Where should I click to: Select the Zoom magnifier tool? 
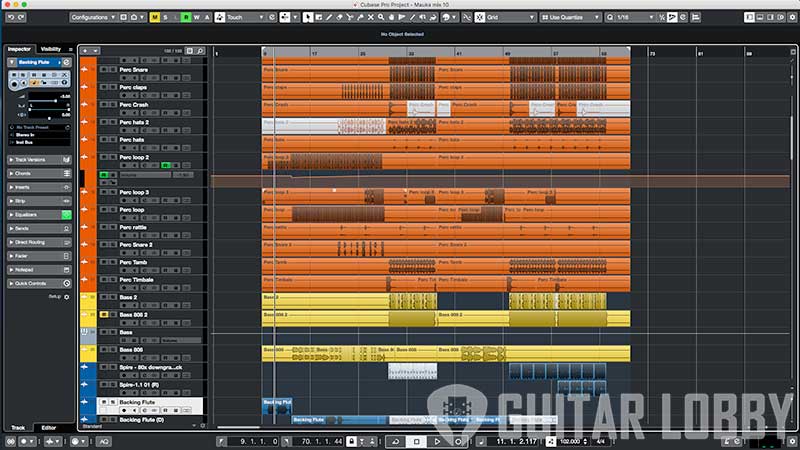[381, 17]
